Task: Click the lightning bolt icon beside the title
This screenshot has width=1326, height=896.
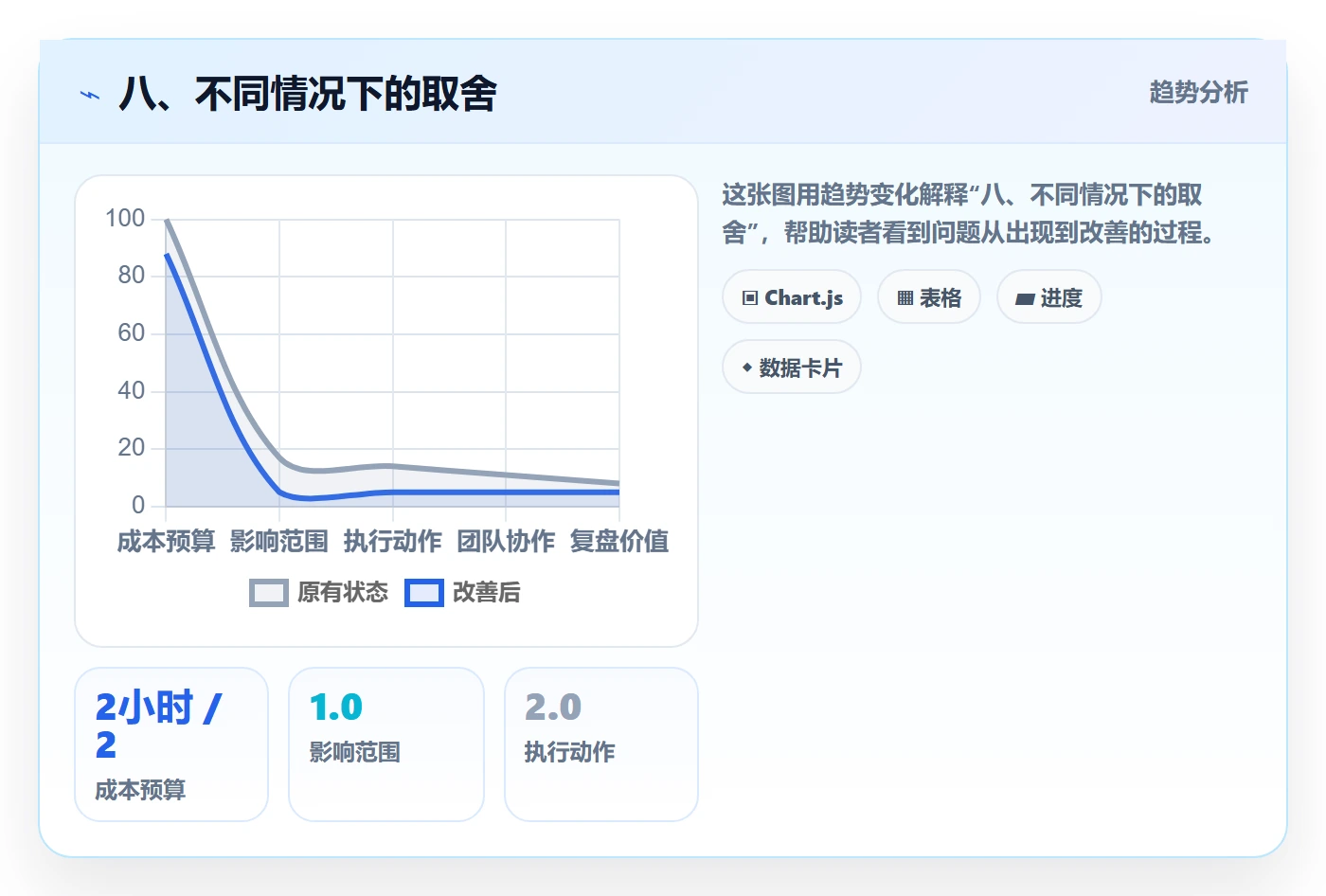Action: click(90, 95)
